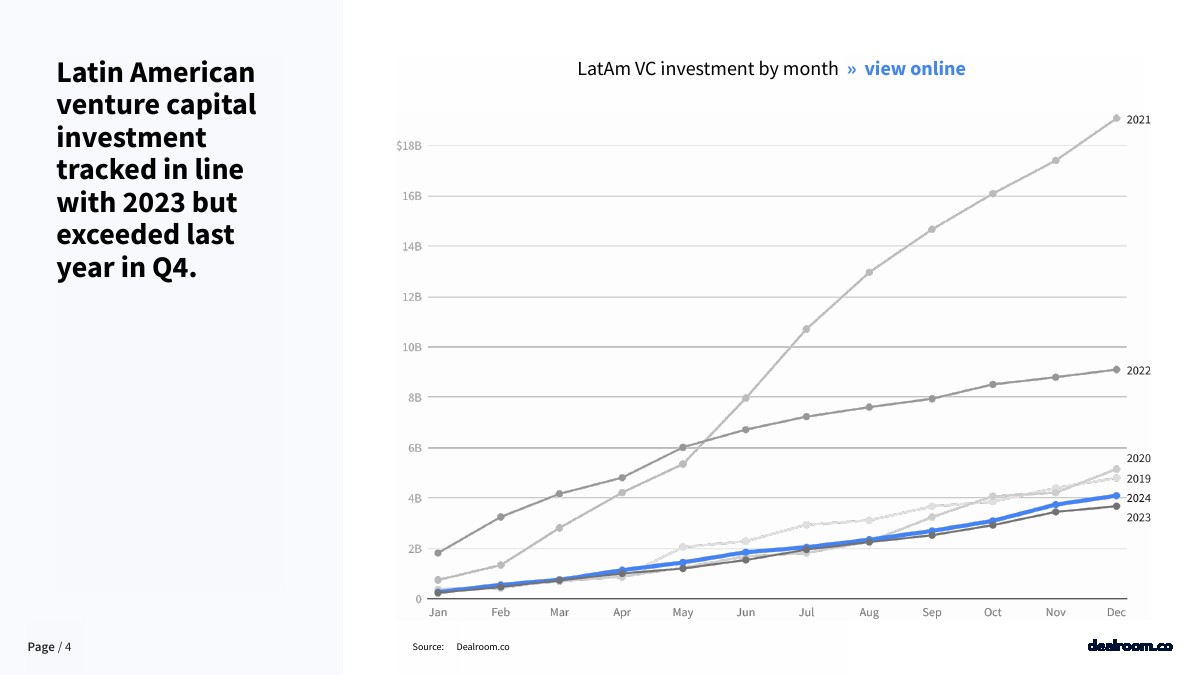Click the 2019 series label

pos(1138,479)
